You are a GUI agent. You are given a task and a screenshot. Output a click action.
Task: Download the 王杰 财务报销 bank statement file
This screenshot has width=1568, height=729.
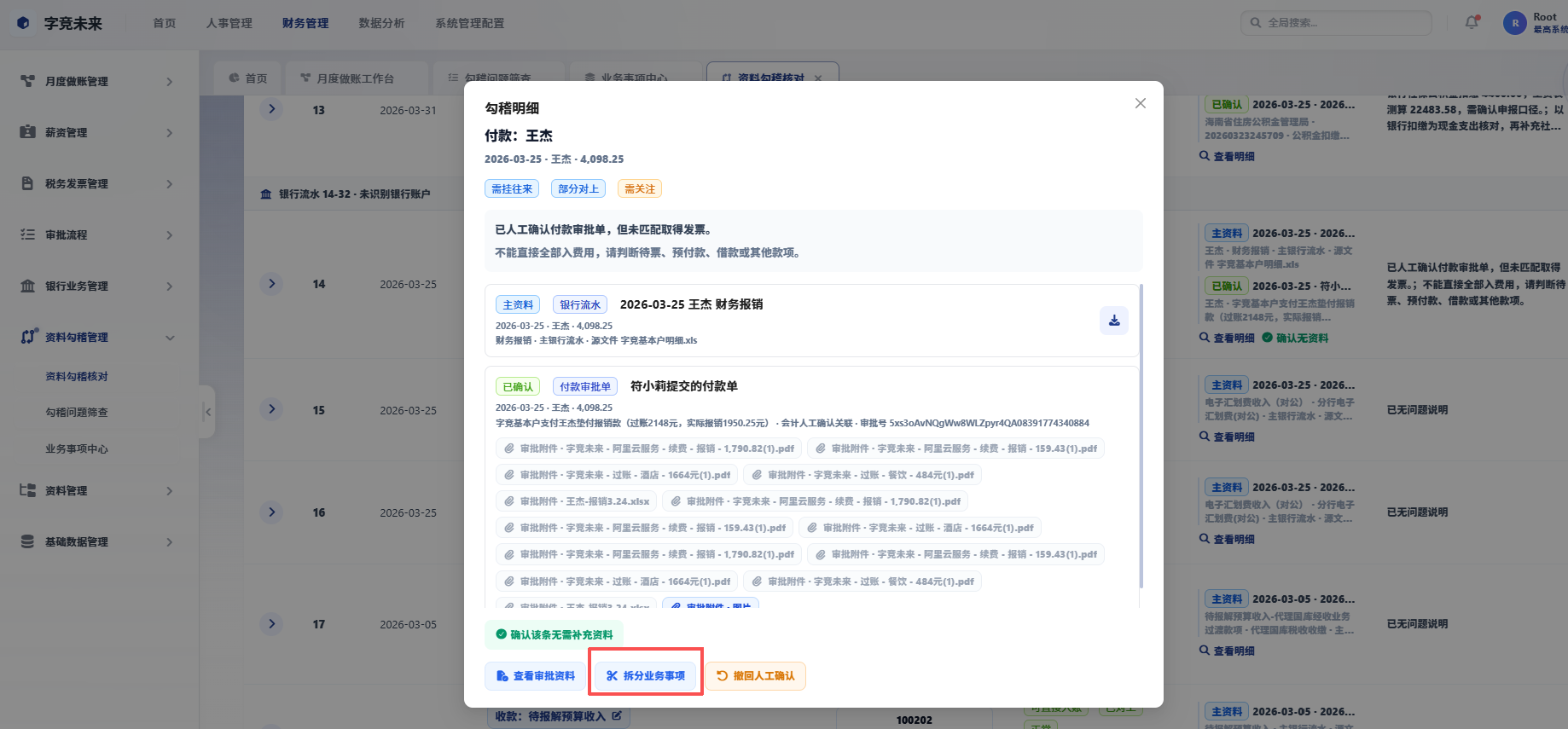pyautogui.click(x=1113, y=321)
